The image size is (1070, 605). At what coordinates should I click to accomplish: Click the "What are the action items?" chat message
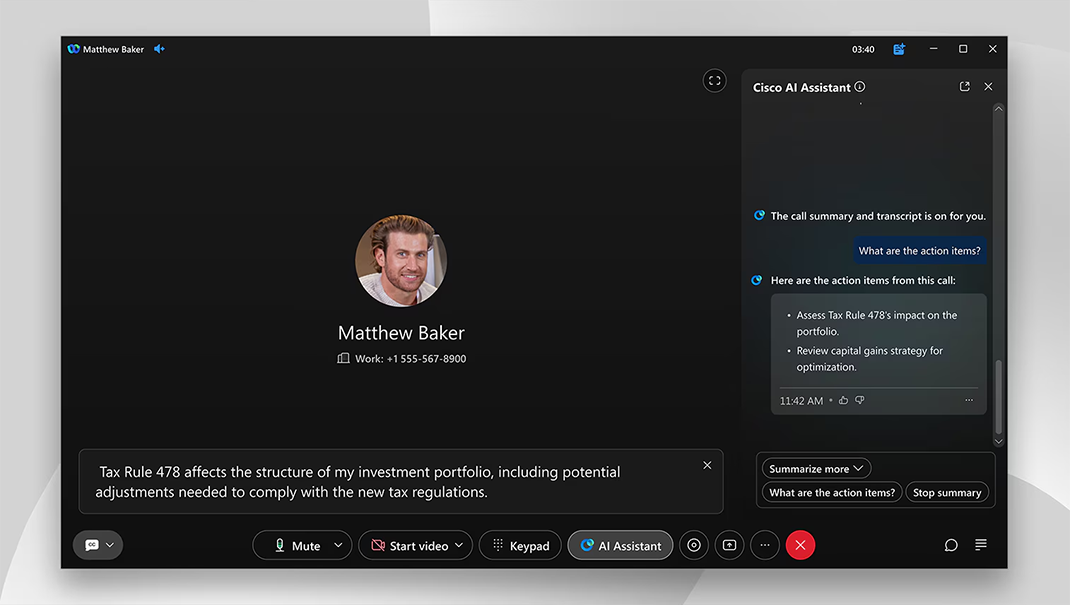919,251
